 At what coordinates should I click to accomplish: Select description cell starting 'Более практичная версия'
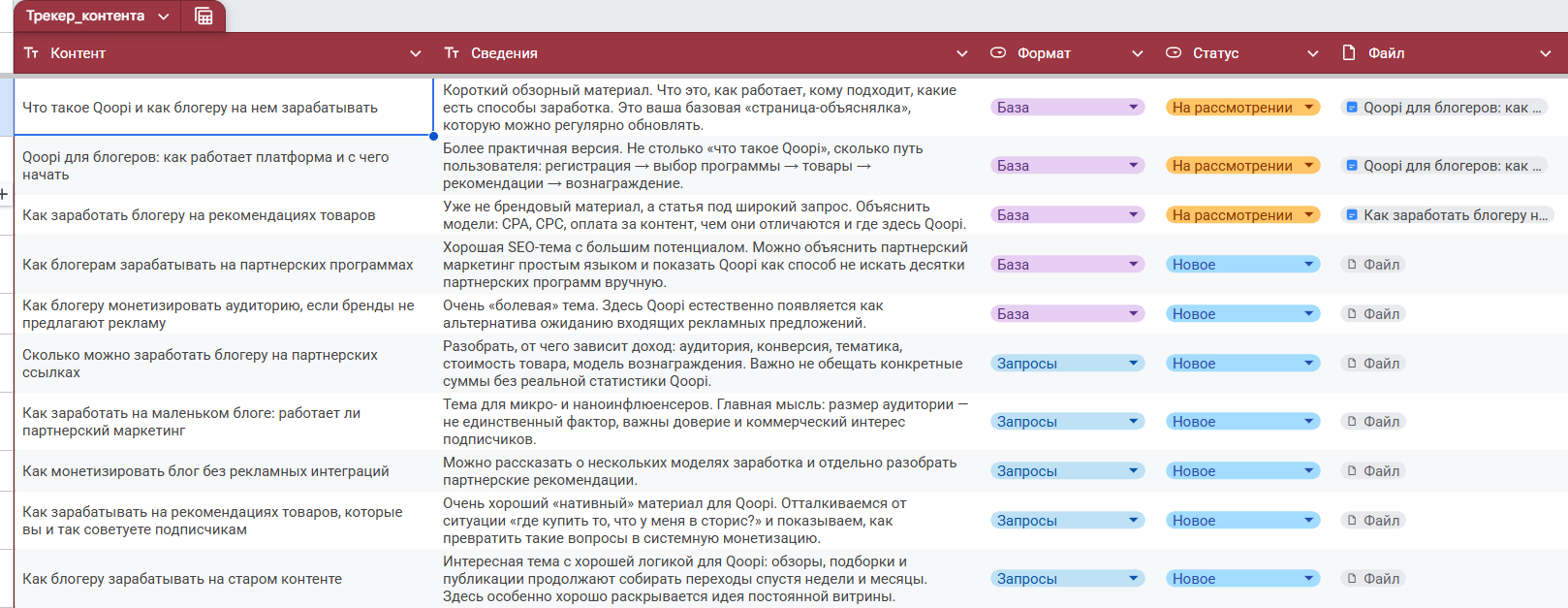click(x=707, y=166)
